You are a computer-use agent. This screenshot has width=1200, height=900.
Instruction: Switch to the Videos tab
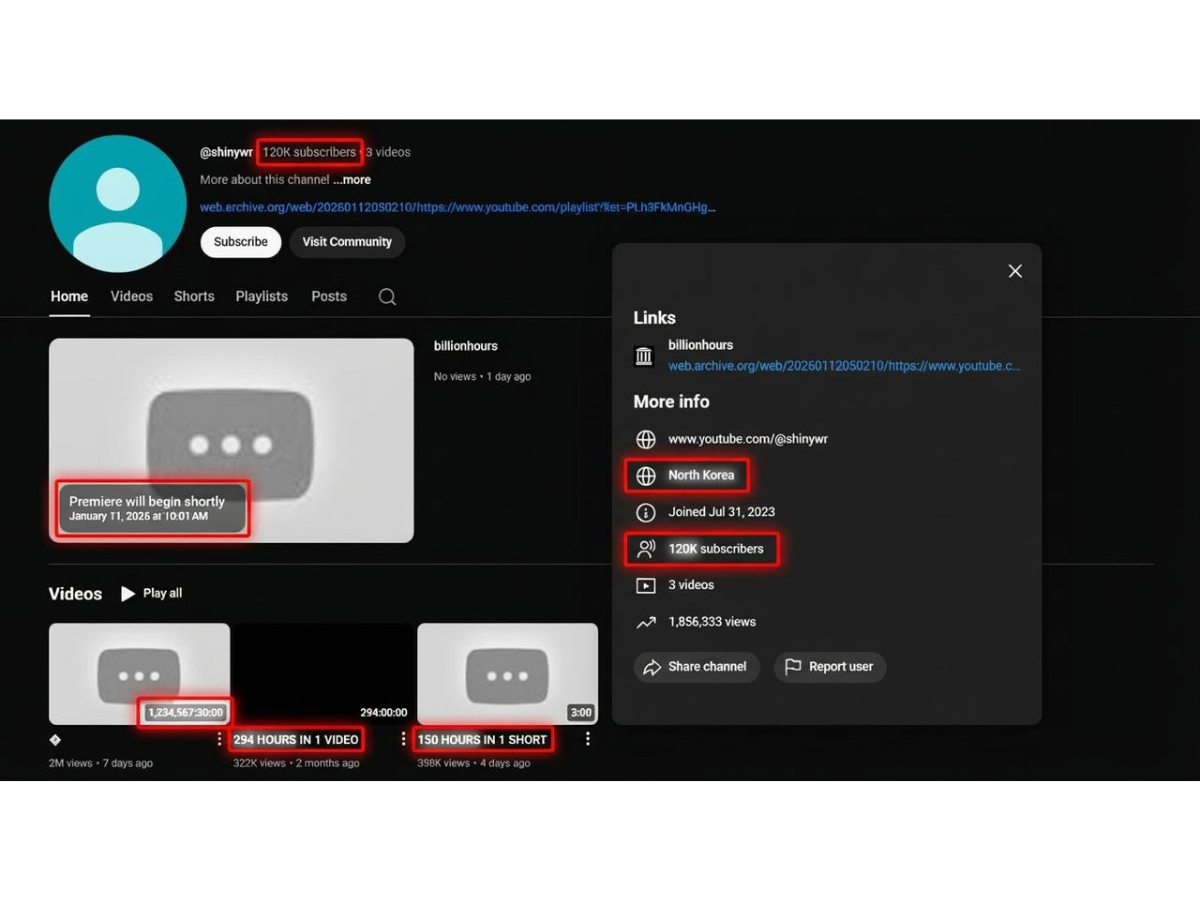(131, 297)
